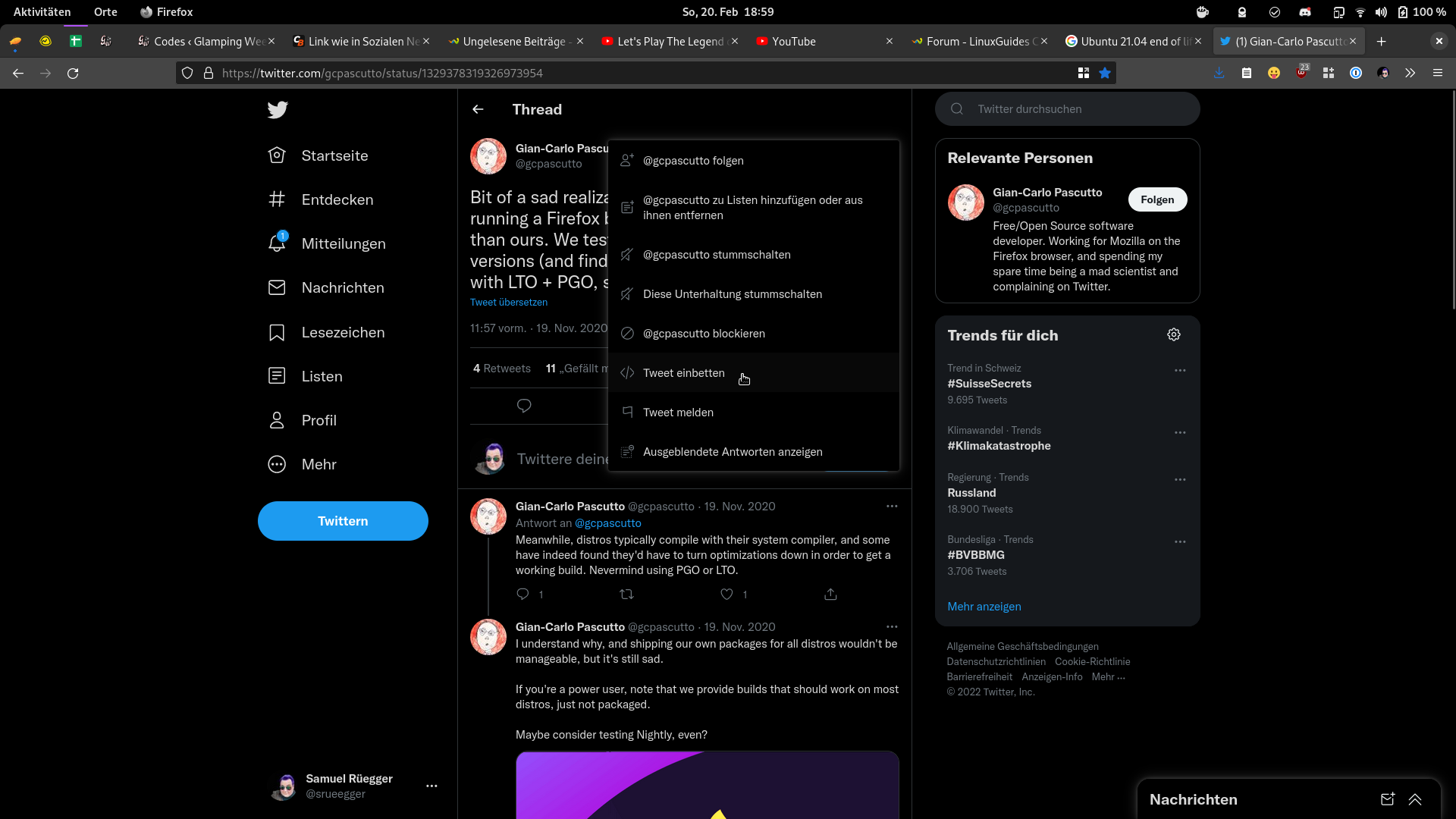Expand the thread back arrow navigation
This screenshot has width=1456, height=819.
[478, 109]
